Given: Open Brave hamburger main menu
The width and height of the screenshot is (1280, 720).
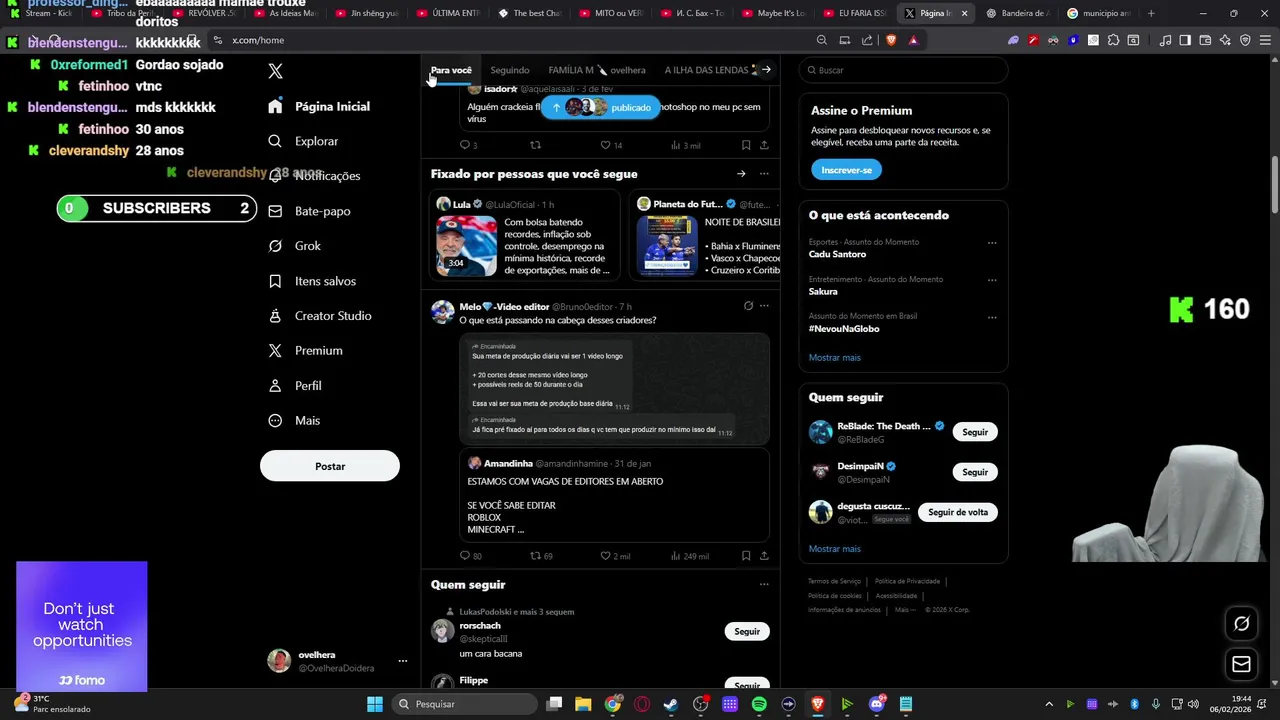Looking at the screenshot, I should point(1265,40).
